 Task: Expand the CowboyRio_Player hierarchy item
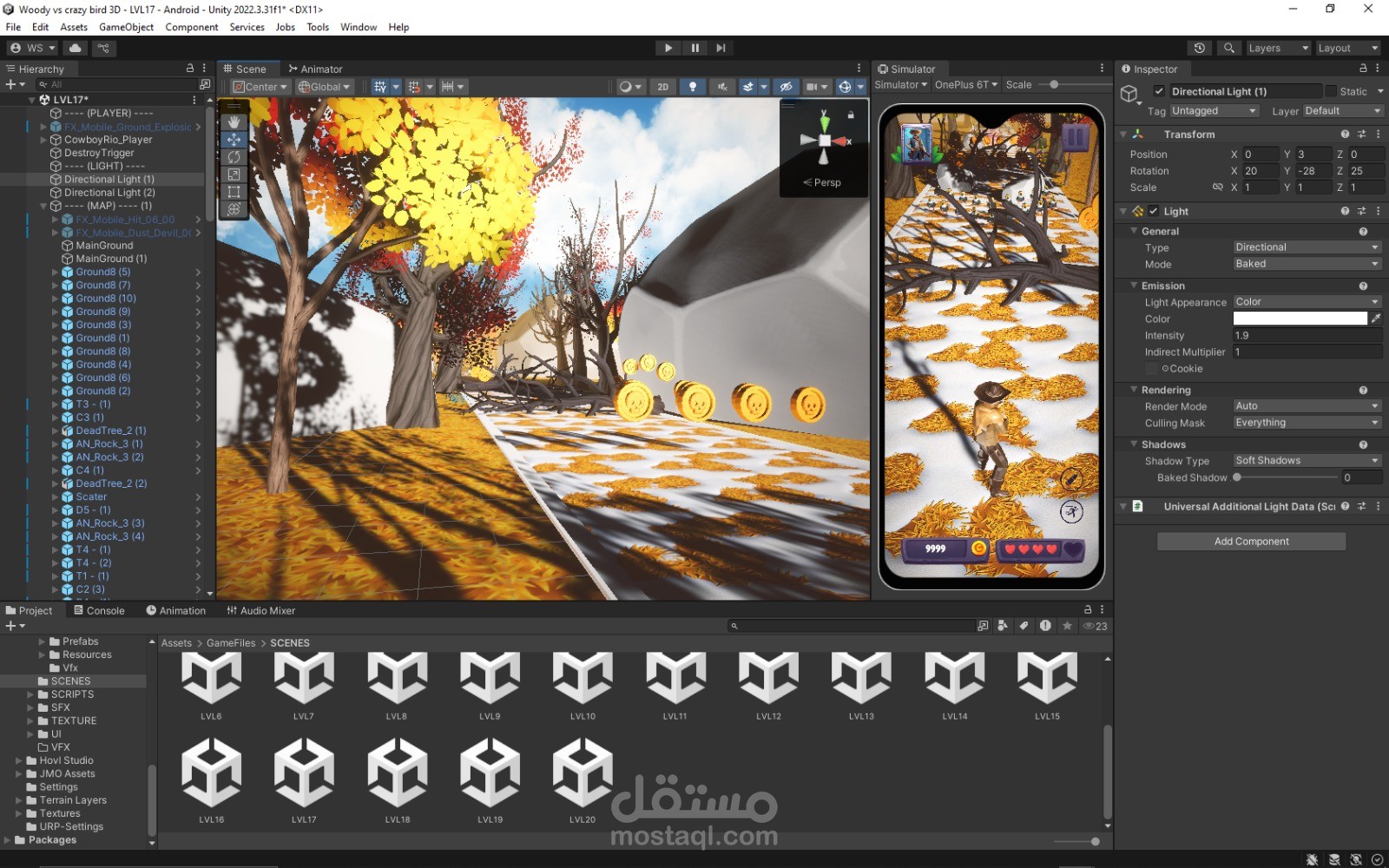pyautogui.click(x=43, y=140)
